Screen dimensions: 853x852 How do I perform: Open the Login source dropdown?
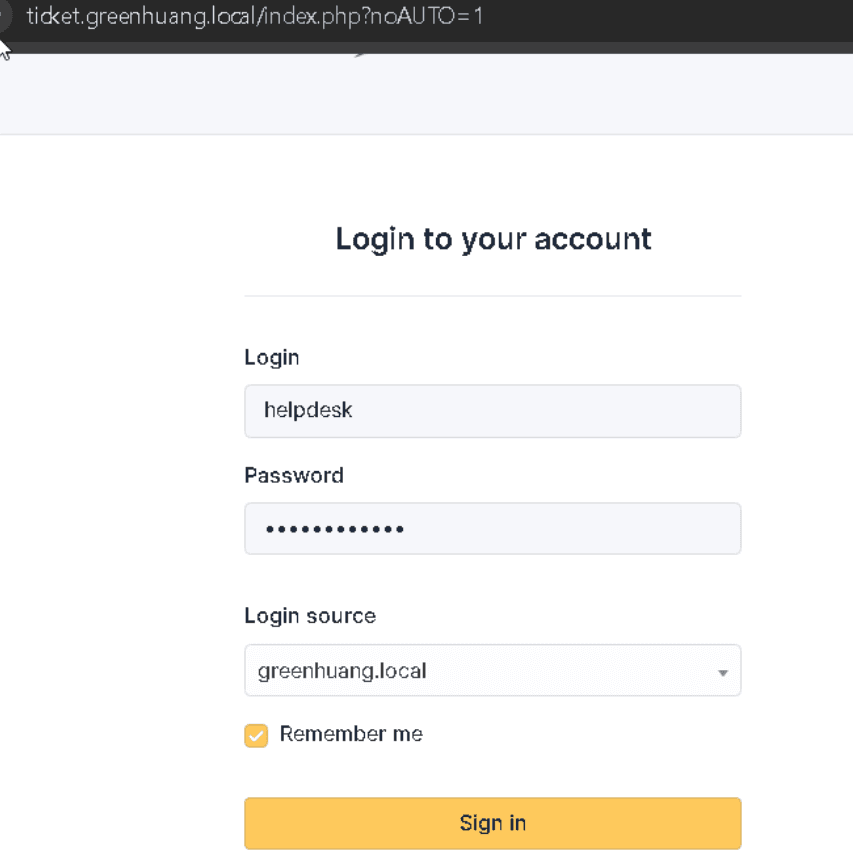click(x=493, y=670)
